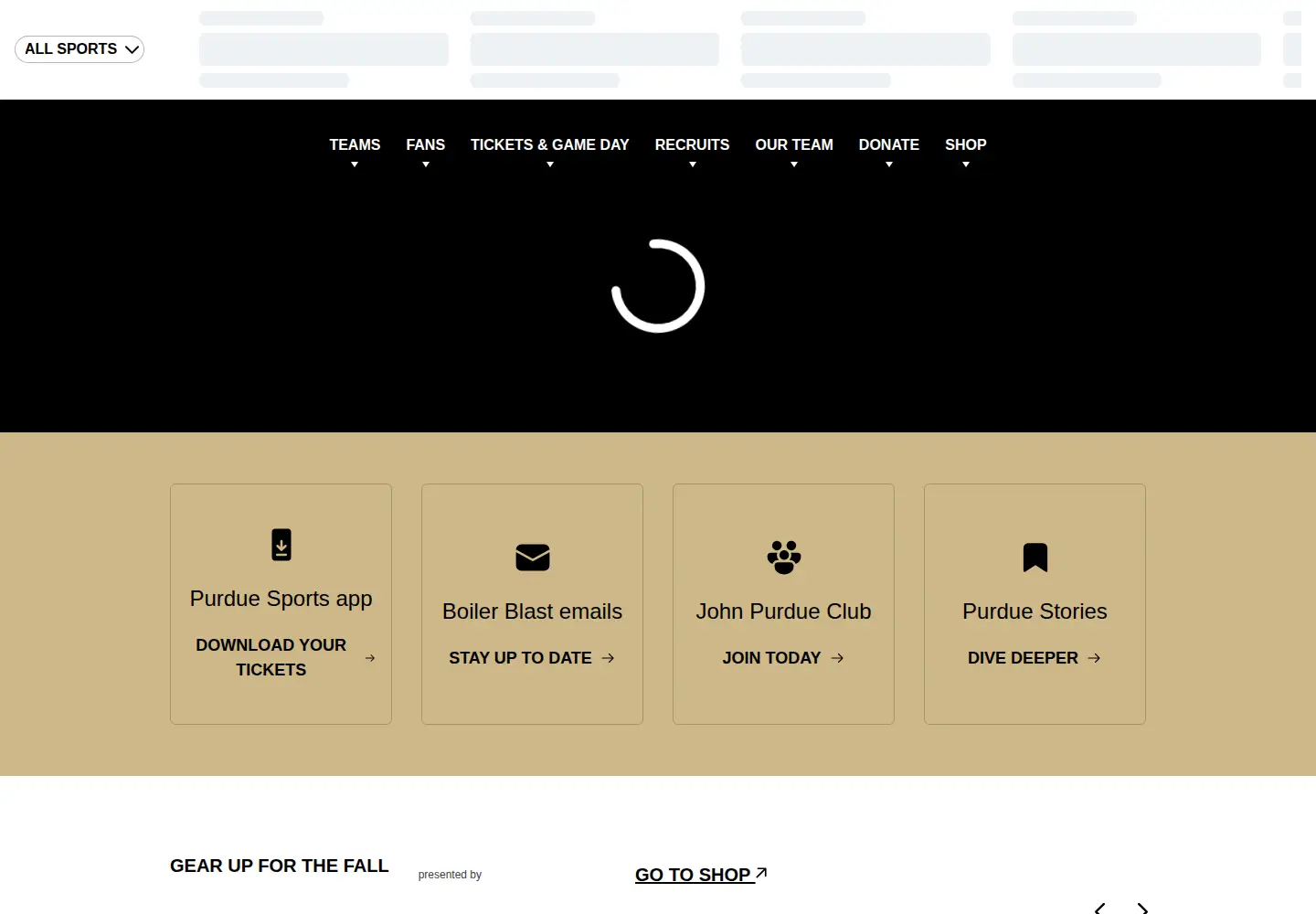Click arrow beside DIVE DEEPER
This screenshot has height=914, width=1316.
pyautogui.click(x=1094, y=658)
